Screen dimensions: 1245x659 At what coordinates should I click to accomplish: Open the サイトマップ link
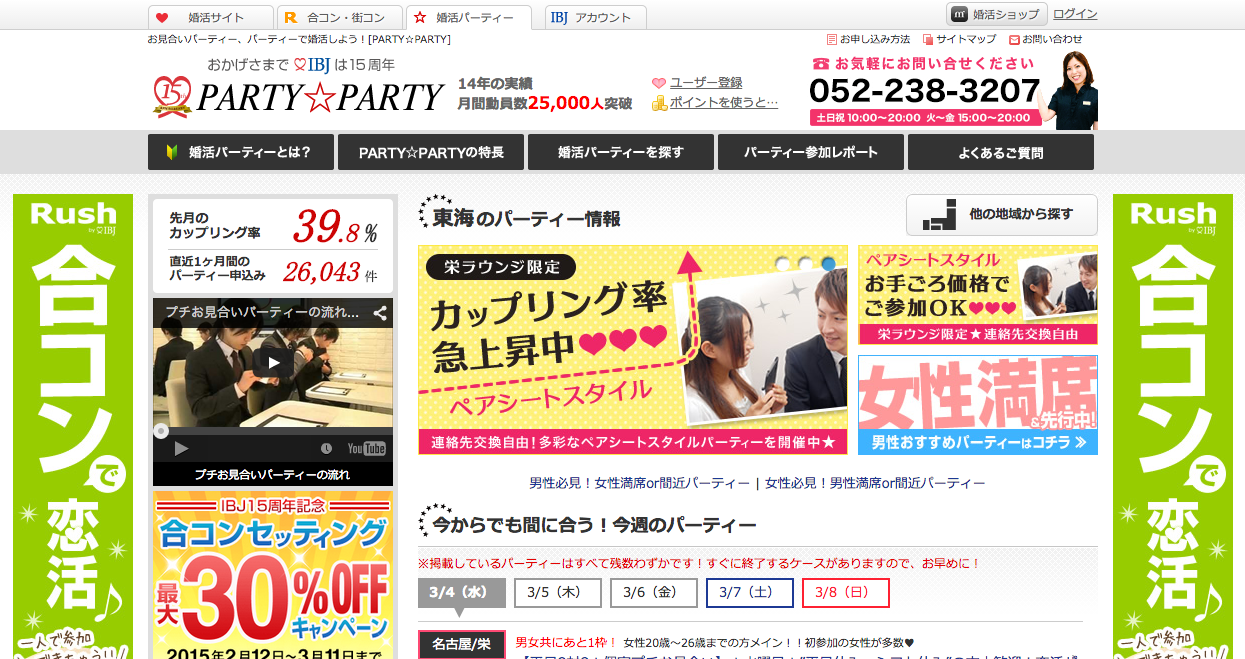pos(959,39)
